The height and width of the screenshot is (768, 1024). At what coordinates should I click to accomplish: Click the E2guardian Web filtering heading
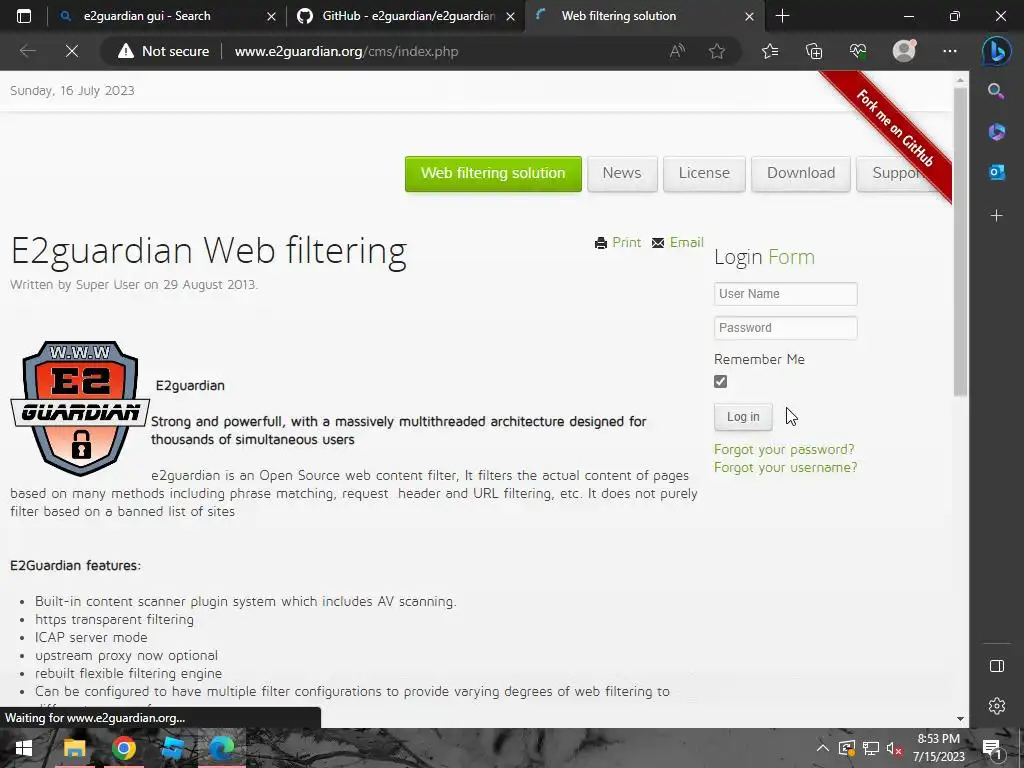click(209, 251)
